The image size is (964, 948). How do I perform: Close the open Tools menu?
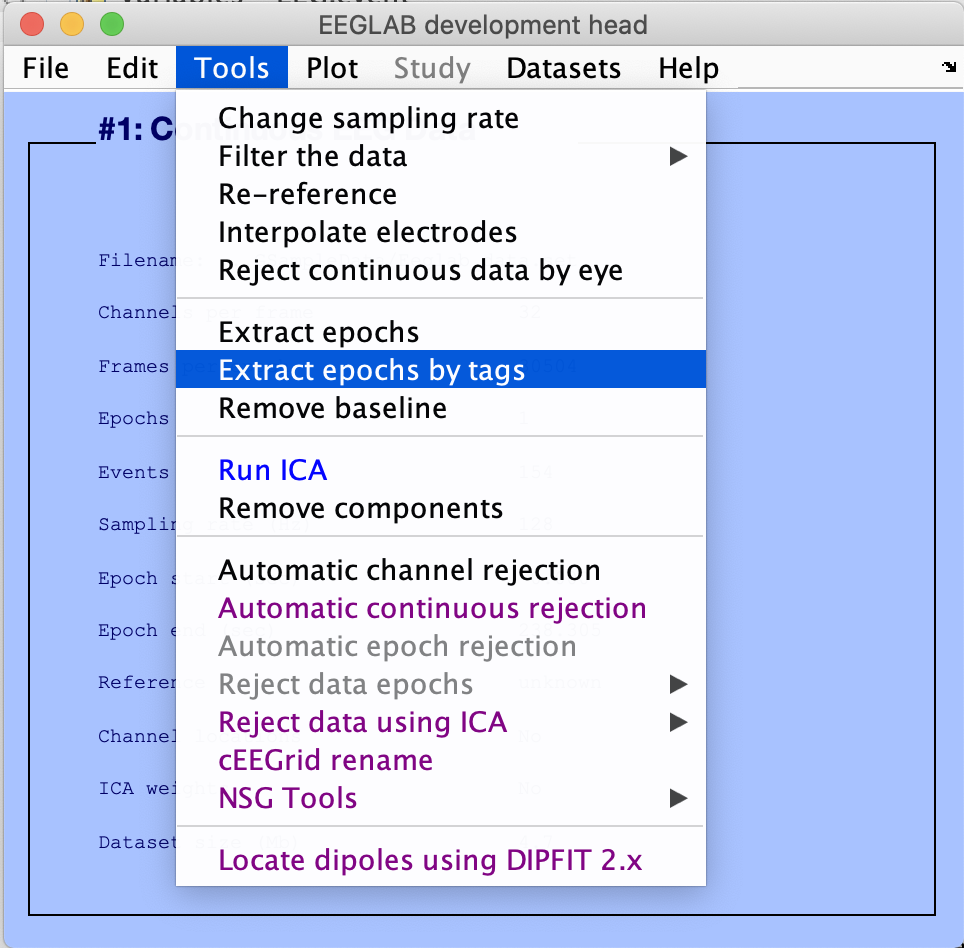[x=232, y=68]
